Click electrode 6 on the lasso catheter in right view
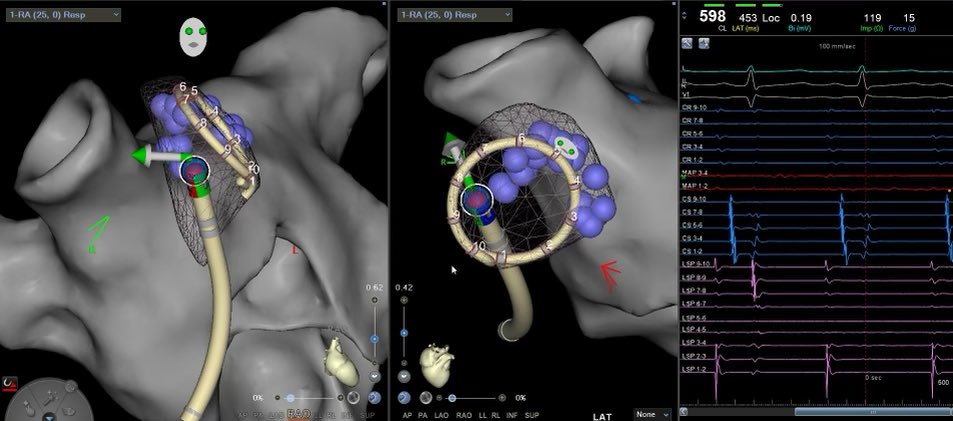Screen dimensions: 953x421 click(x=521, y=139)
